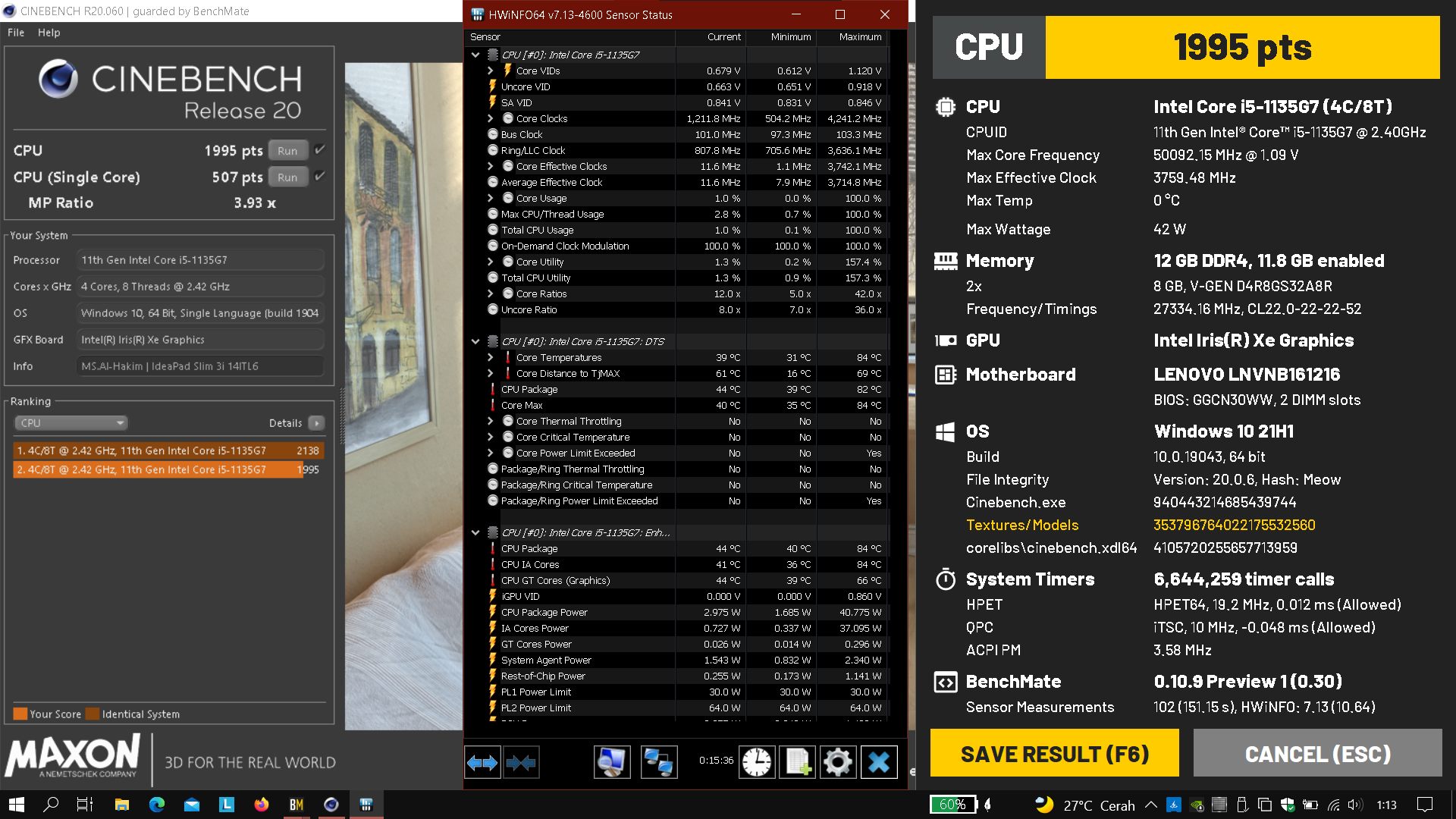The image size is (1456, 819).
Task: Click the Cinebench logo sphere icon
Action: [x=58, y=79]
